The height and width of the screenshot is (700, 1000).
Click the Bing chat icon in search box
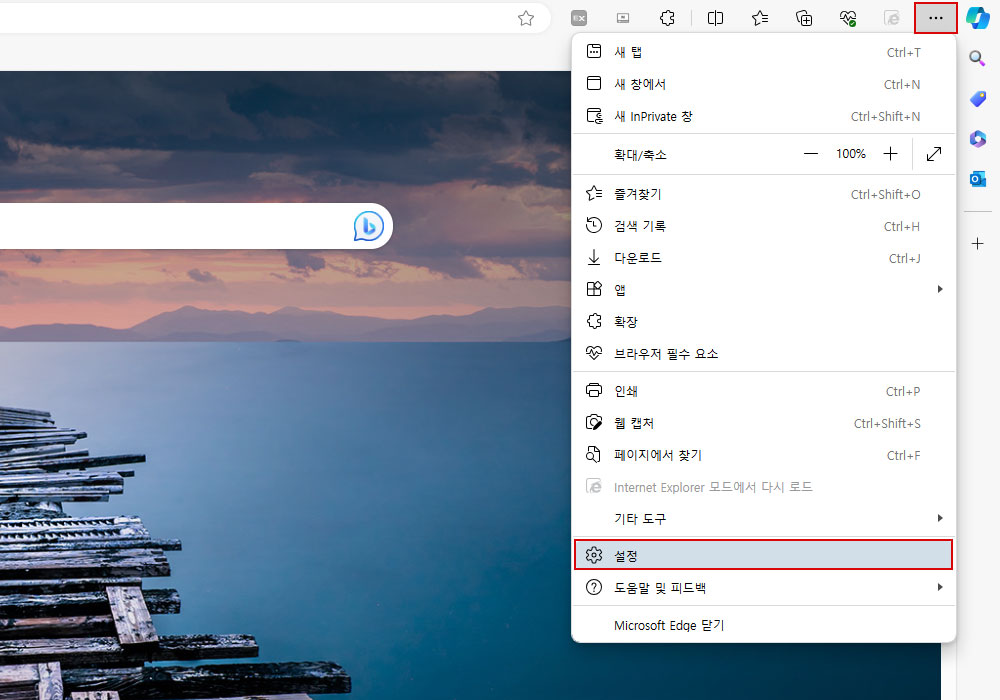[369, 226]
